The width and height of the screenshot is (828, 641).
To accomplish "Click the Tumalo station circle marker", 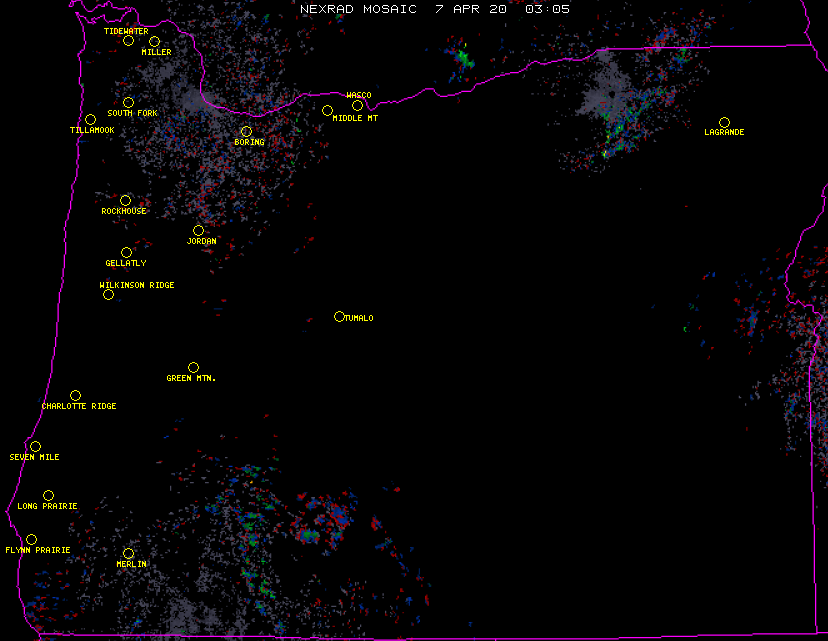I will point(339,317).
